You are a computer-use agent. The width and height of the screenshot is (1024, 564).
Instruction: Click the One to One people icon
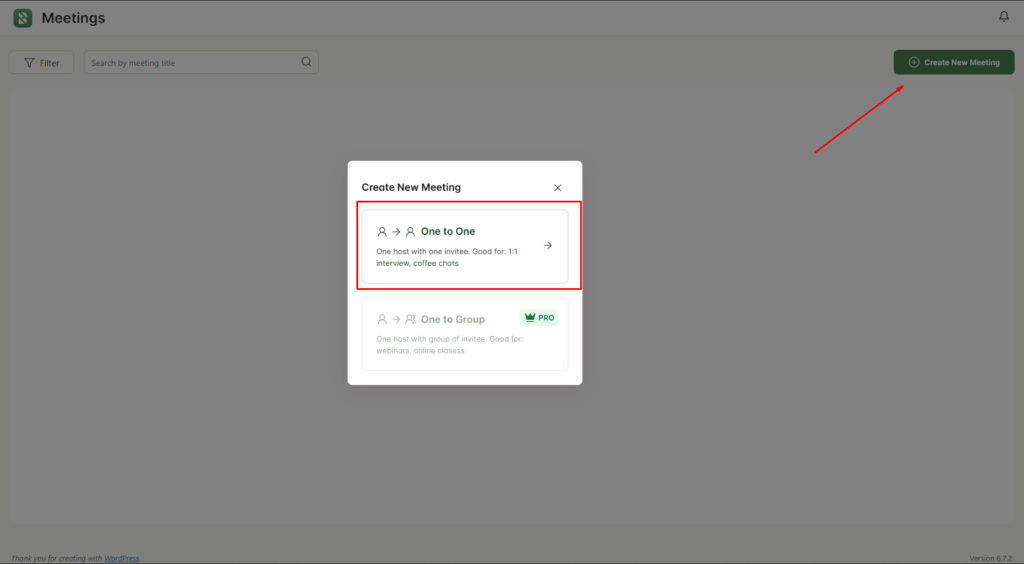click(x=396, y=232)
